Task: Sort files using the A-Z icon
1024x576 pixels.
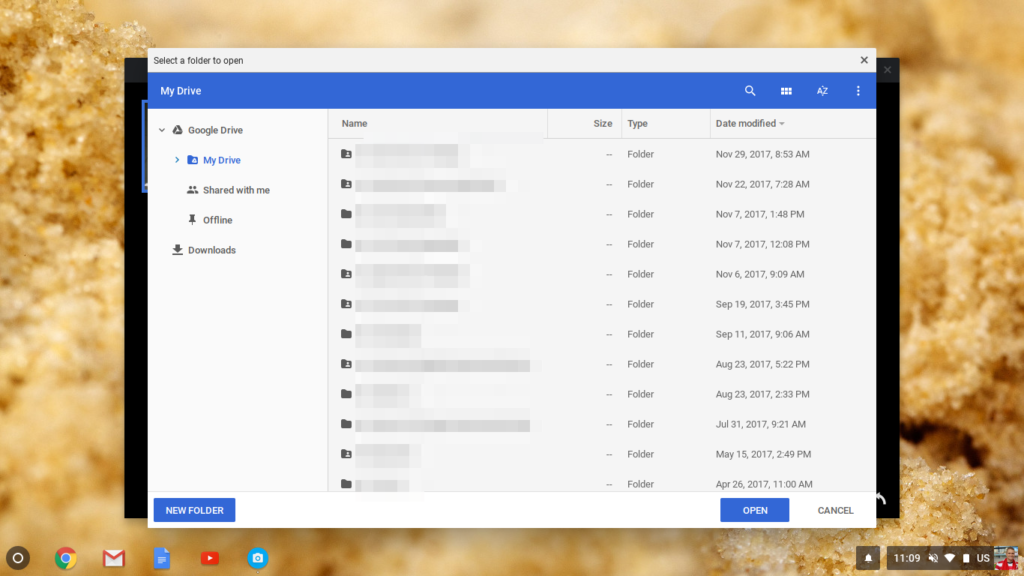Action: click(822, 90)
